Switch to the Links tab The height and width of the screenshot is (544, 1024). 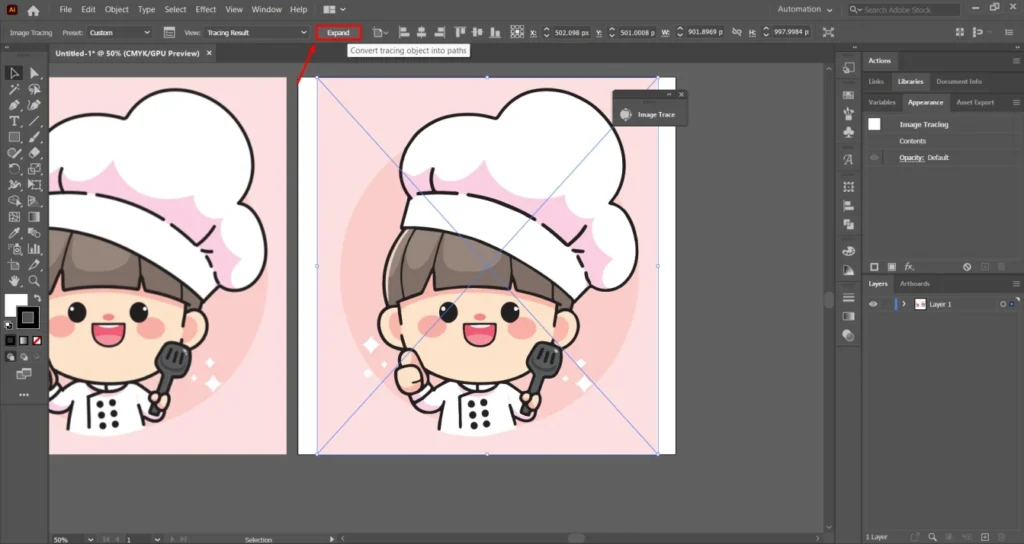876,82
